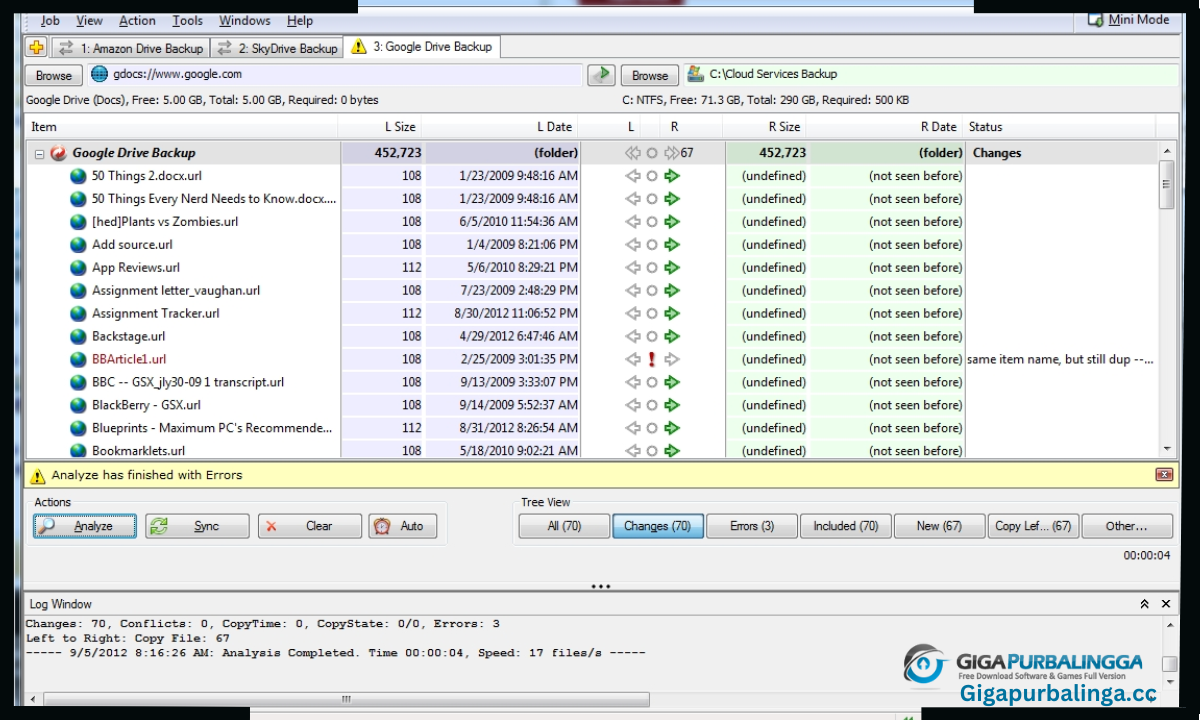
Task: Open the Tools menu
Action: (187, 20)
